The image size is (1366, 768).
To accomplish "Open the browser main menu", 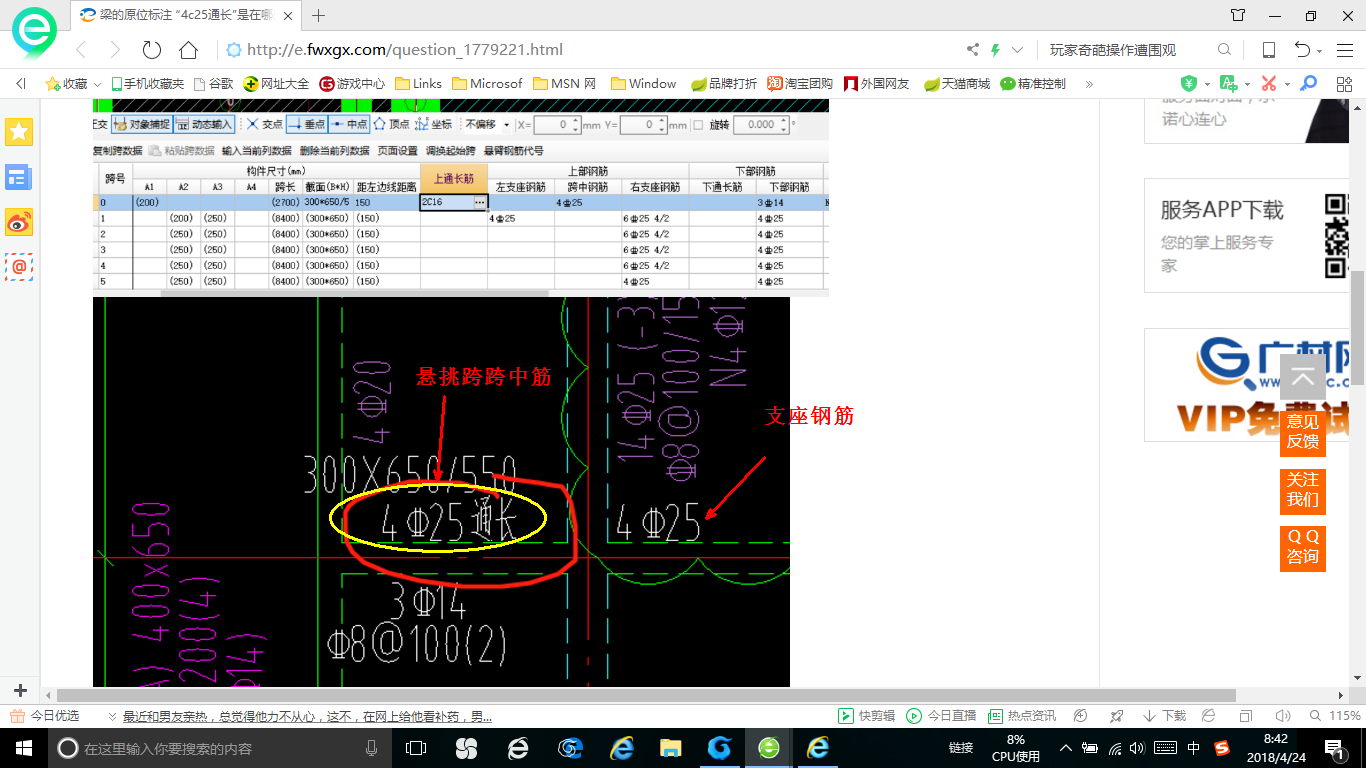I will point(1344,50).
